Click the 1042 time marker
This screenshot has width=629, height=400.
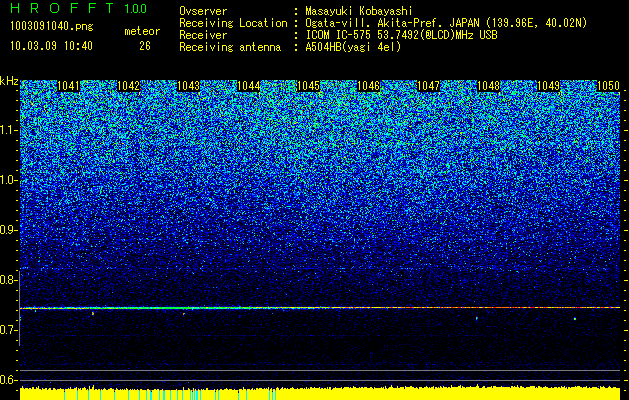coord(128,86)
